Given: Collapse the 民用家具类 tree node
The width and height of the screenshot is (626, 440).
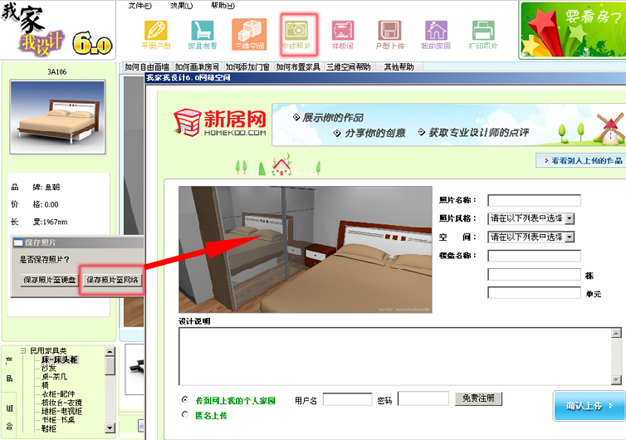Looking at the screenshot, I should (x=22, y=351).
